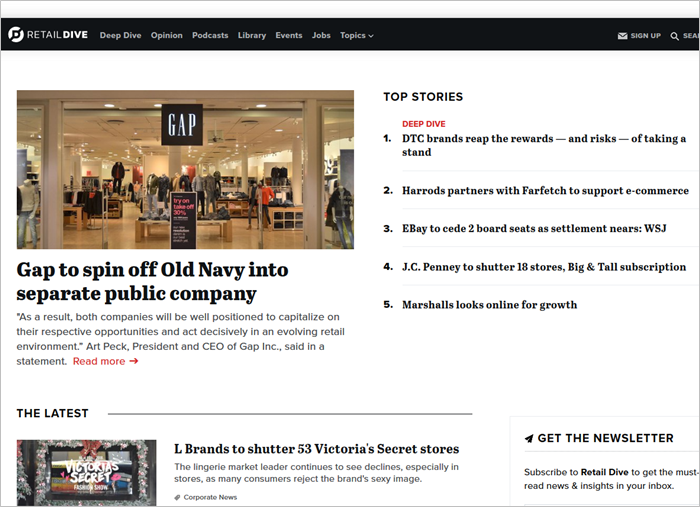Viewport: 700px width, 507px height.
Task: Click the Gap storefront featured image
Action: 185,170
